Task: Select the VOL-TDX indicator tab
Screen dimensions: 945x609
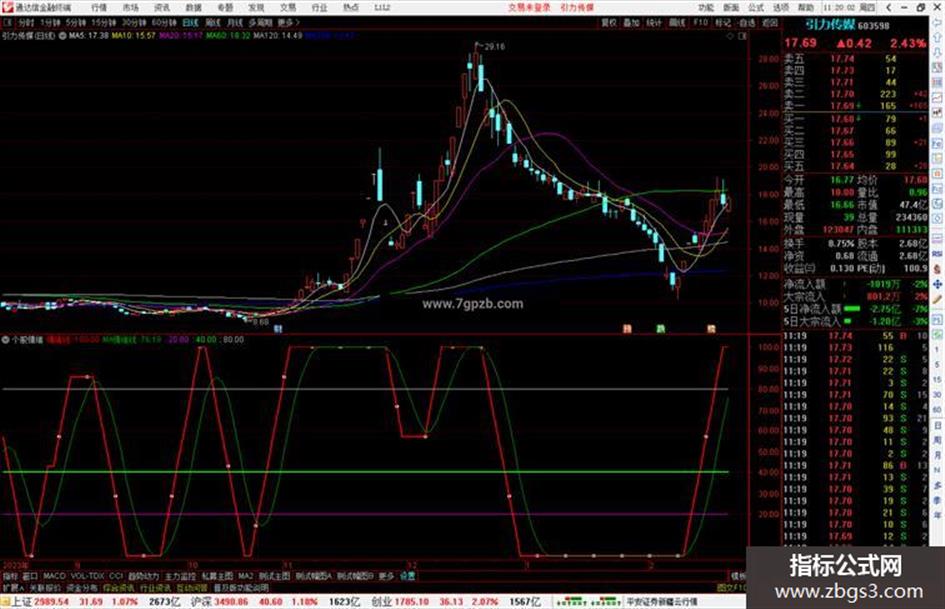Action: pos(87,576)
